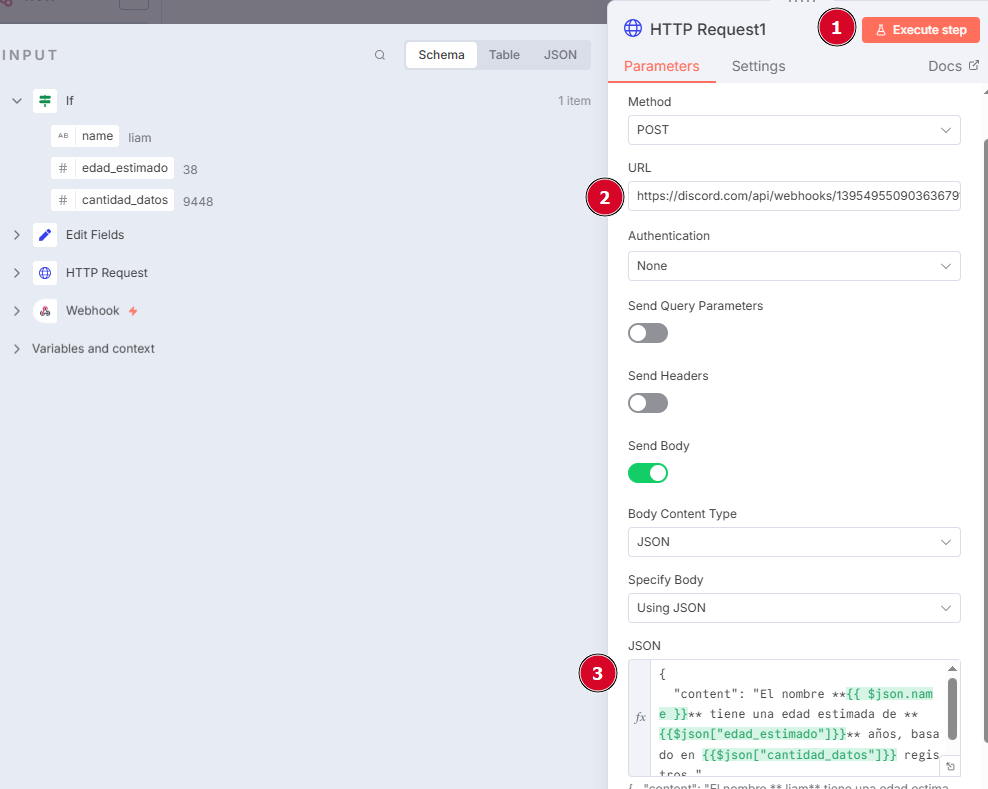Expand the HTTP Request node
The width and height of the screenshot is (988, 789).
(17, 273)
